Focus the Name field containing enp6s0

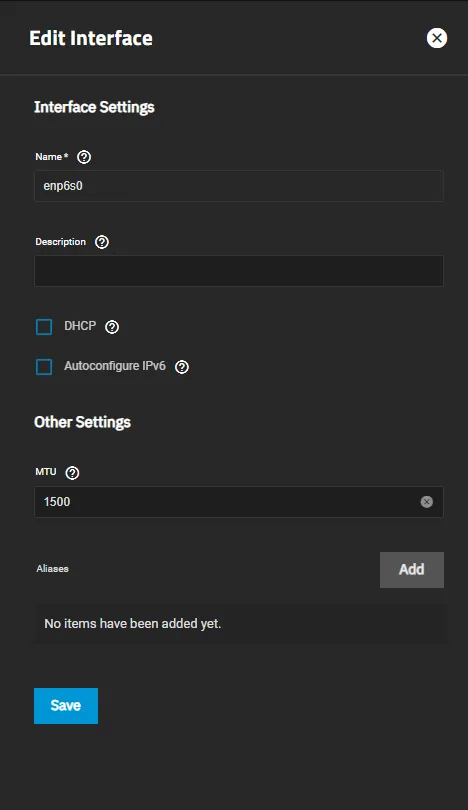click(239, 186)
